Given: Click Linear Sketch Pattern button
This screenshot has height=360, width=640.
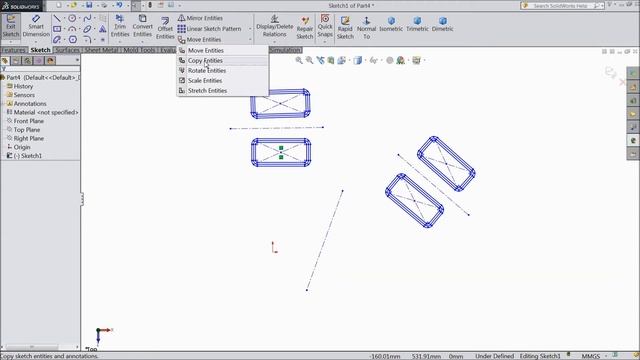Looking at the screenshot, I should click(209, 29).
